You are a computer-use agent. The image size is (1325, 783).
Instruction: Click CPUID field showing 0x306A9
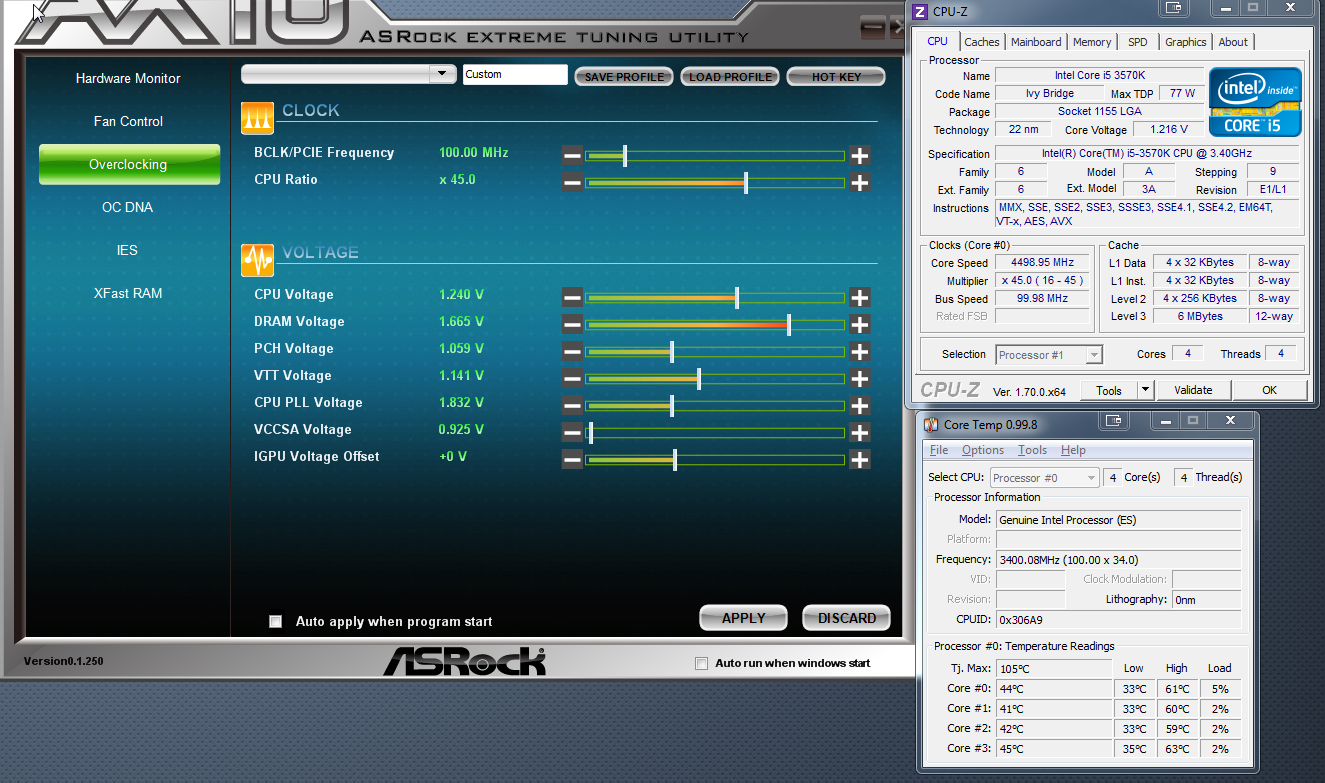pyautogui.click(x=1118, y=620)
